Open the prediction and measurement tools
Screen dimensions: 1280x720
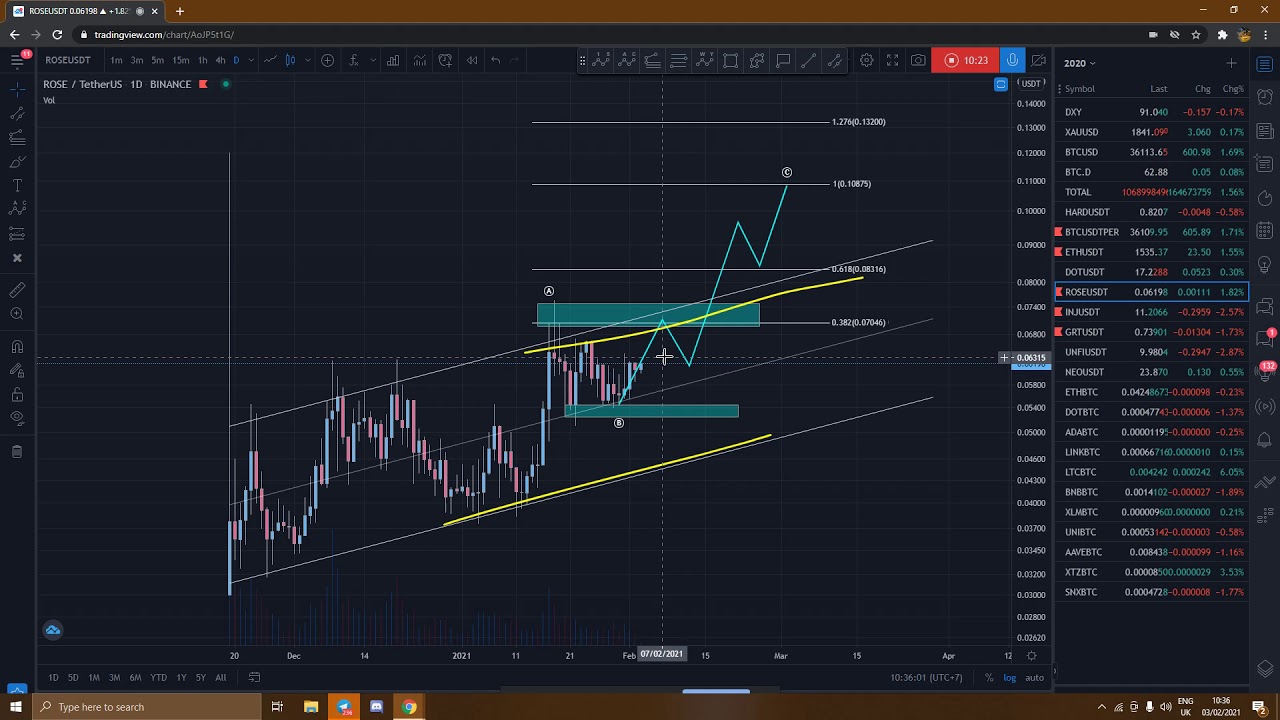click(17, 234)
